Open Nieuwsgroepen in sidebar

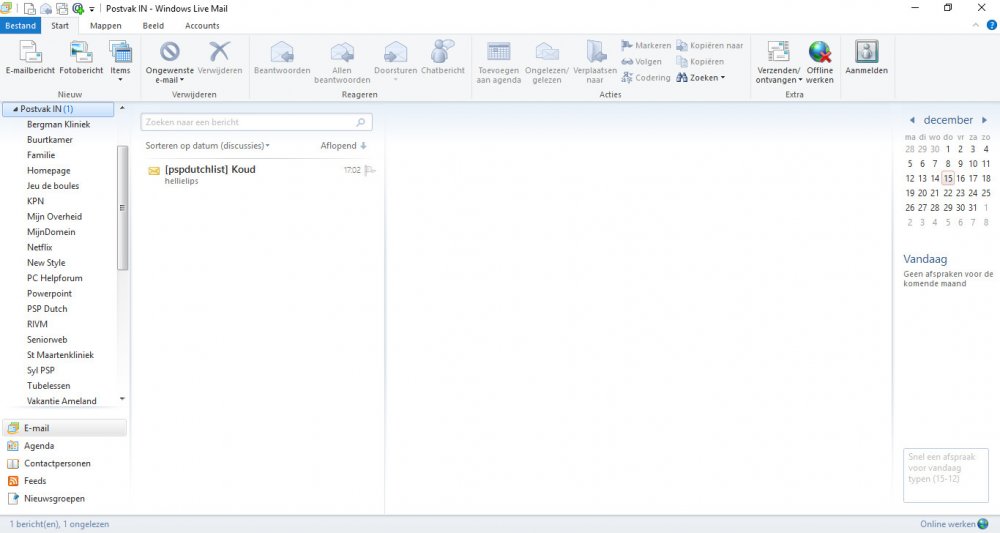click(54, 498)
